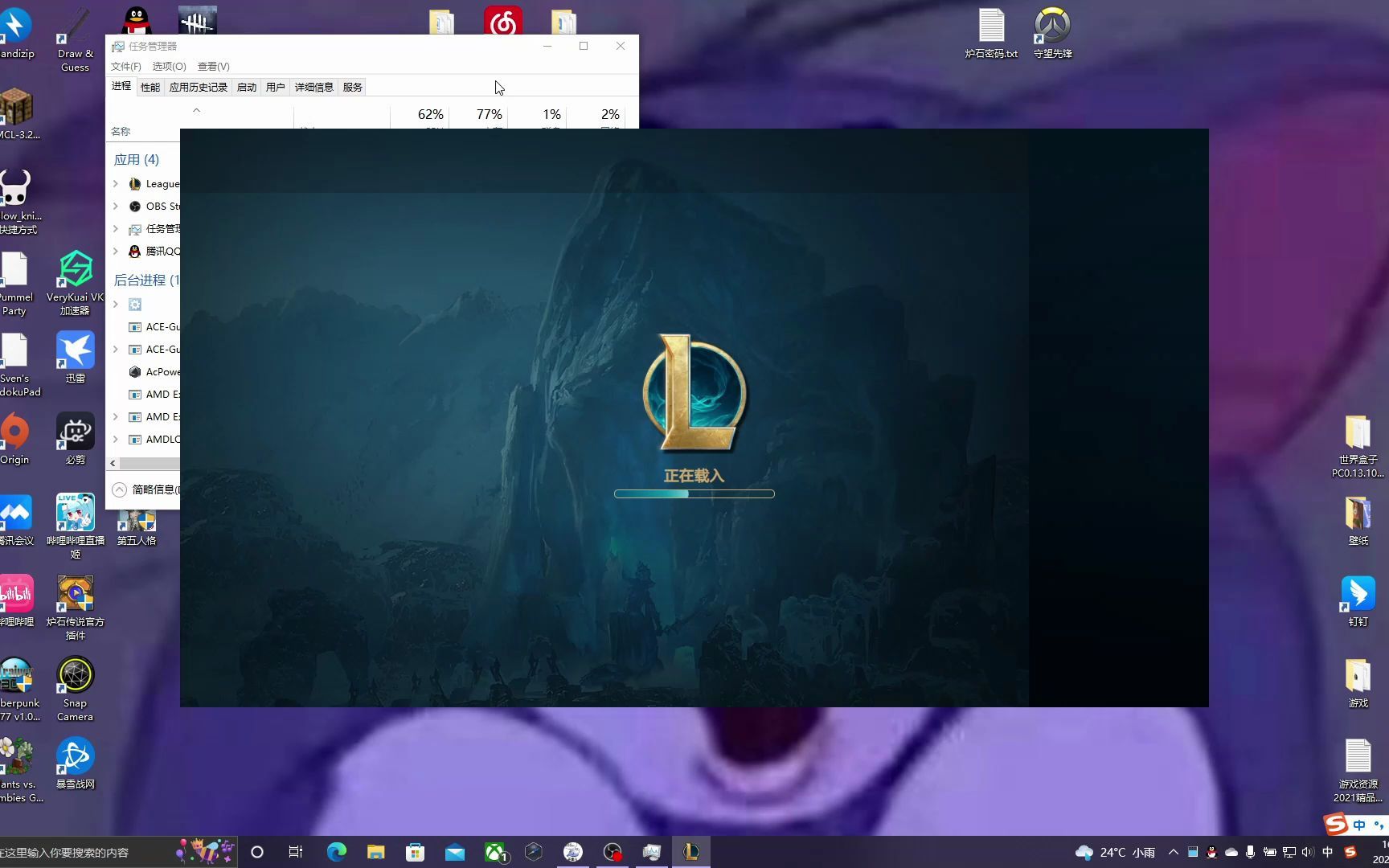Open the 游戏 folder on desktop

(x=1358, y=682)
